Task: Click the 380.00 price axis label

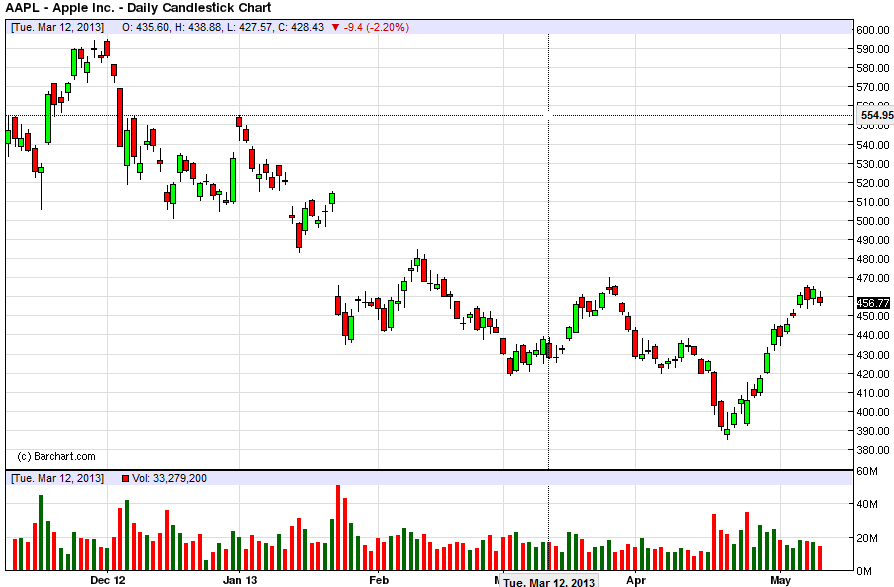Action: pos(873,450)
